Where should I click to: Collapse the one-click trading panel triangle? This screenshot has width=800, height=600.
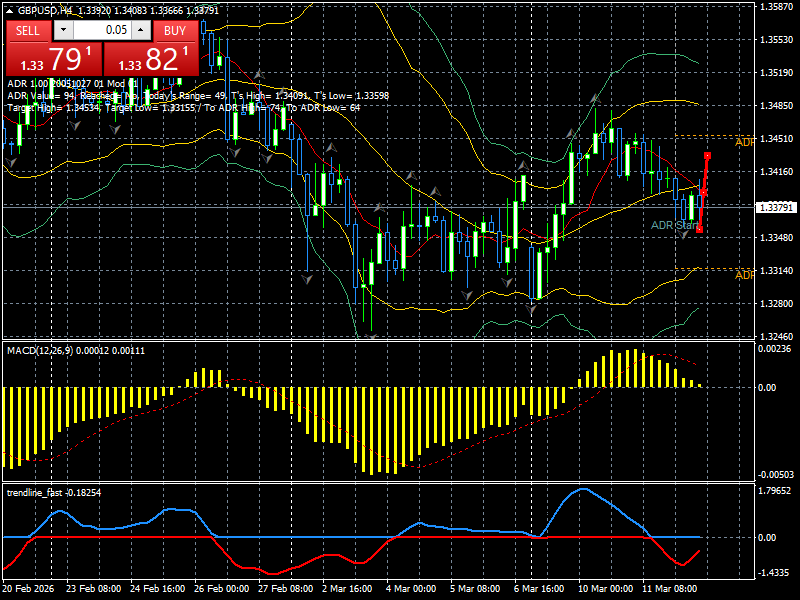pyautogui.click(x=10, y=10)
